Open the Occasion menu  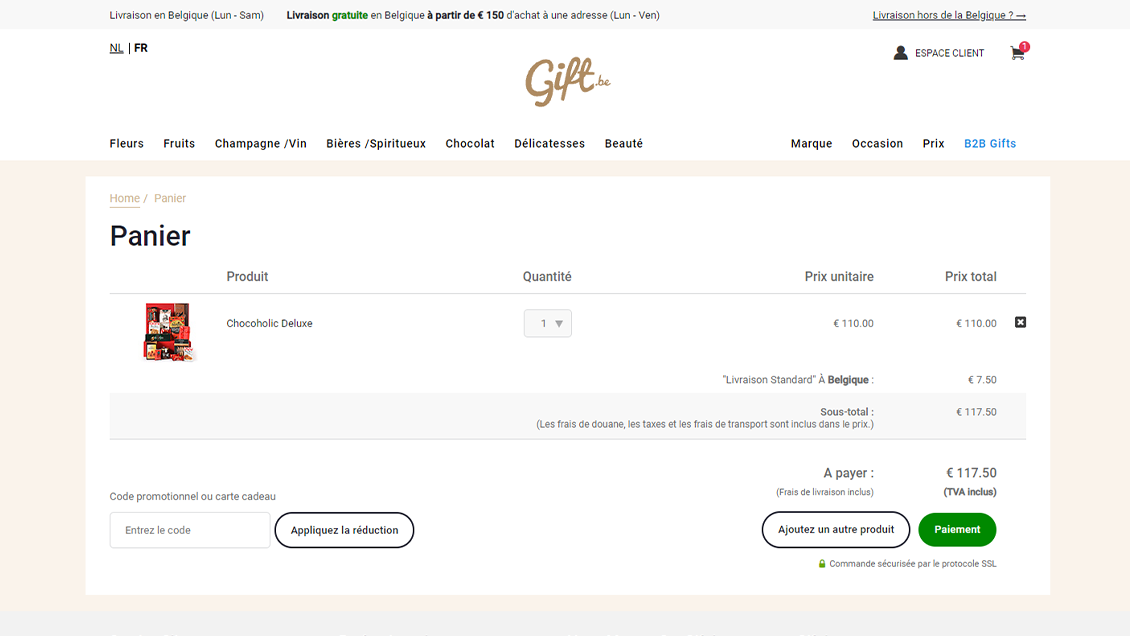point(877,144)
